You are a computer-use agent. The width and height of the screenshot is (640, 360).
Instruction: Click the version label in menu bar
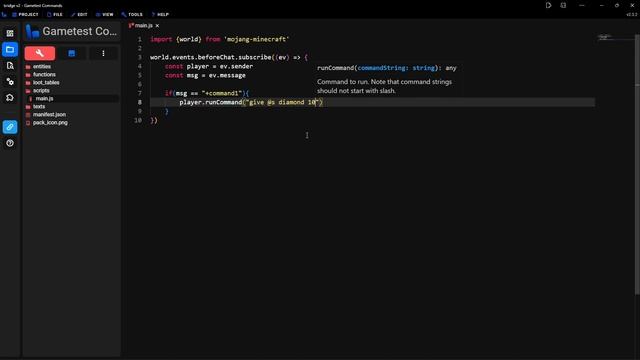631,15
